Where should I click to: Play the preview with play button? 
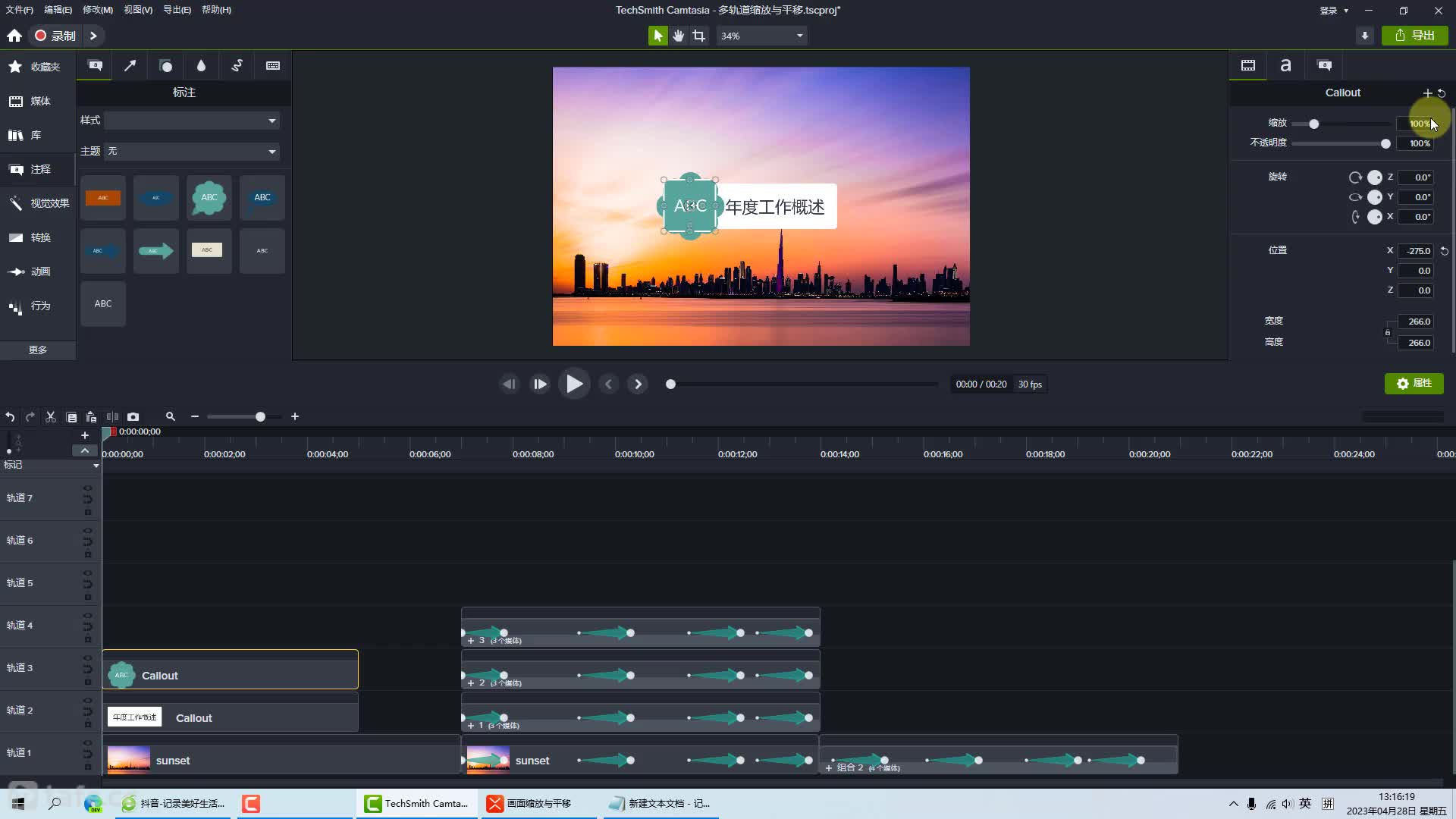coord(574,384)
